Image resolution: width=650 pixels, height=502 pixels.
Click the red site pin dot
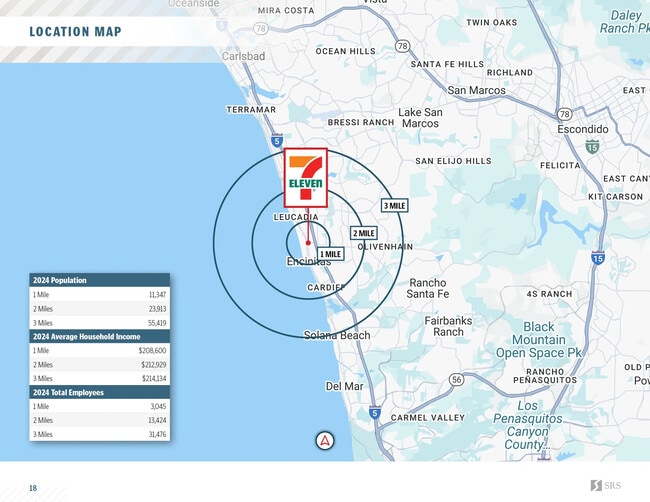tap(308, 242)
